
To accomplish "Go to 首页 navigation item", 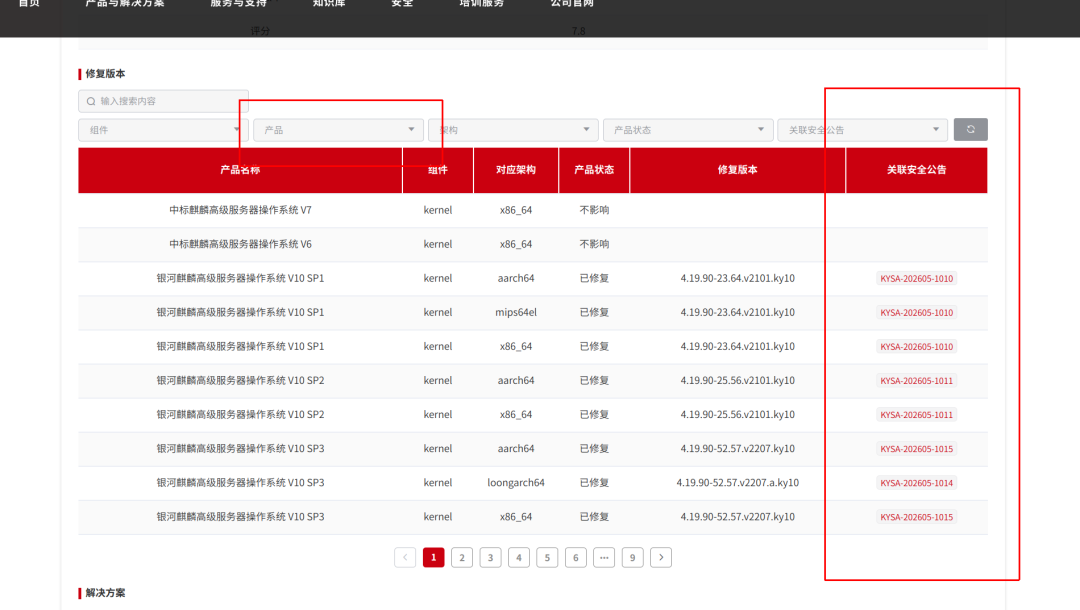I will click(29, 3).
